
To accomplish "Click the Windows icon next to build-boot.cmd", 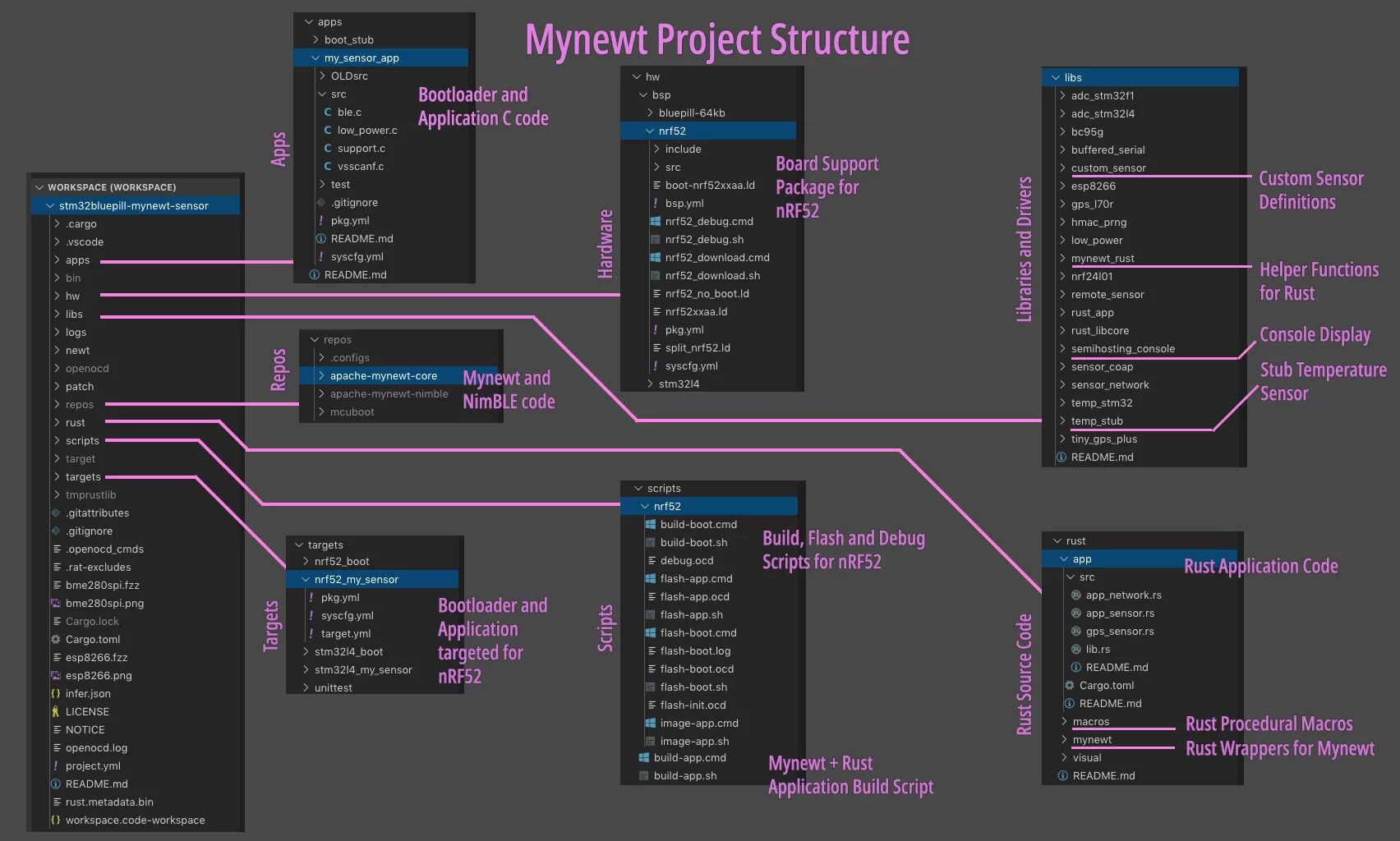I will tap(651, 524).
